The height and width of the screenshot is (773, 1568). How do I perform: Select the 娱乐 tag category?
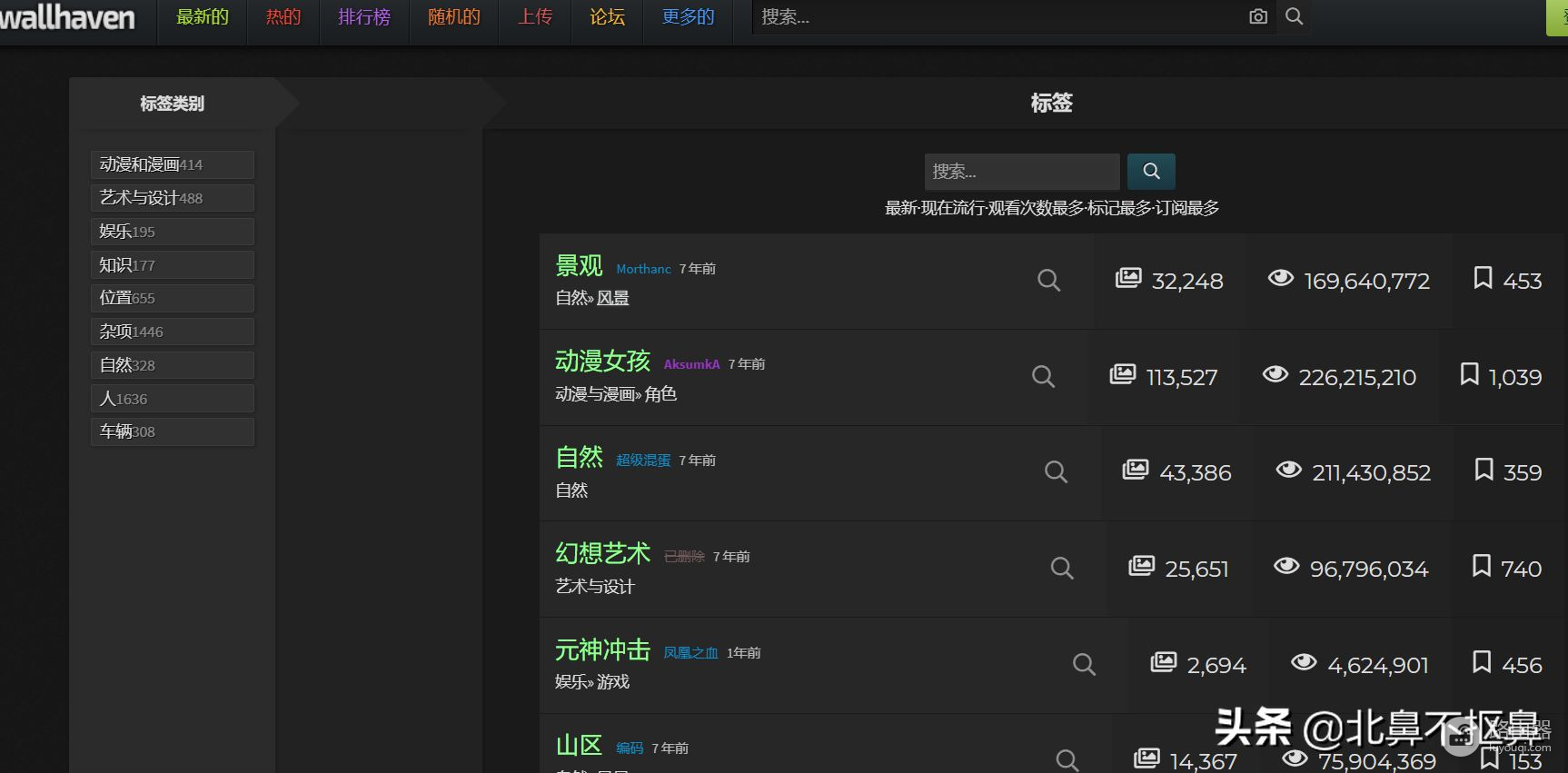[x=173, y=232]
